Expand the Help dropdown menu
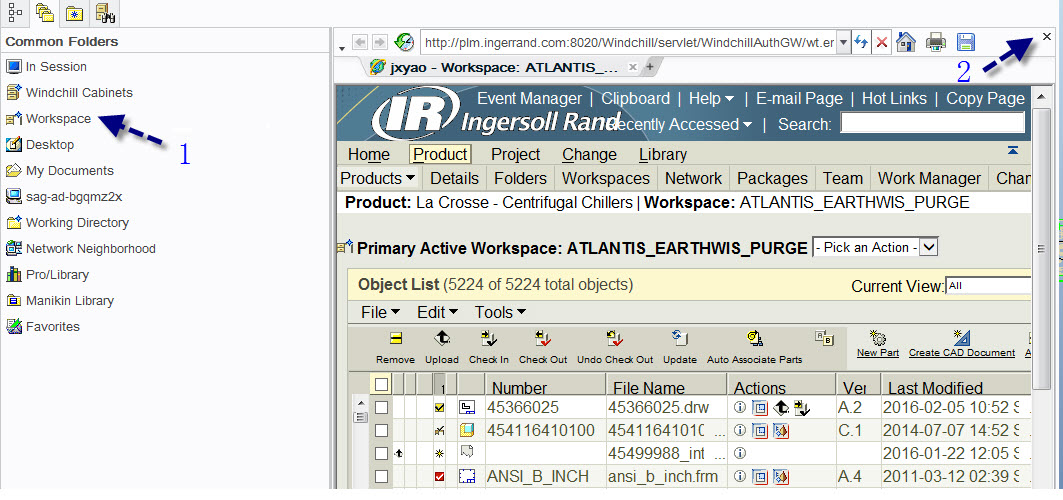 [711, 99]
